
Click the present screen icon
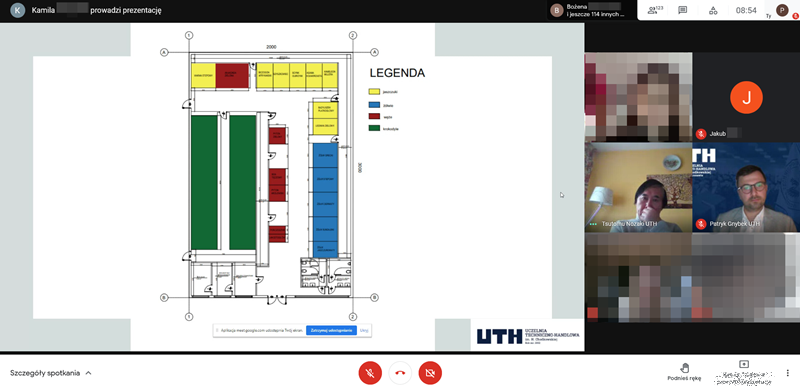pos(744,364)
